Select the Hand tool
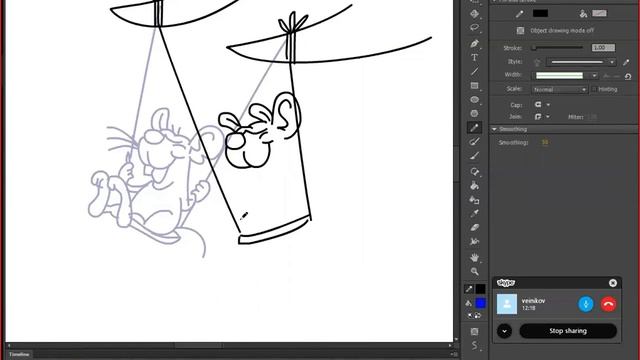Screen dimensions: 640x360 click(x=474, y=258)
